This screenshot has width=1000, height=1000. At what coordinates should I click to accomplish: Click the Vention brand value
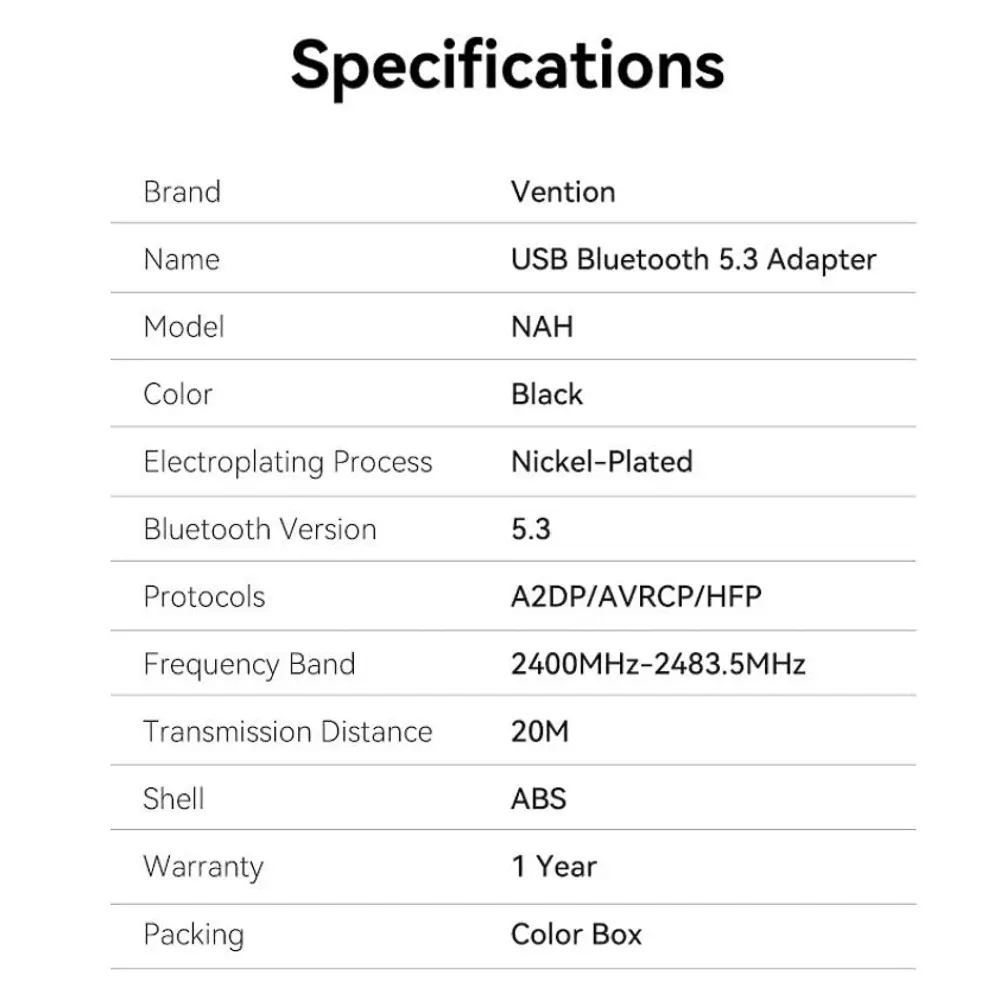pos(563,192)
